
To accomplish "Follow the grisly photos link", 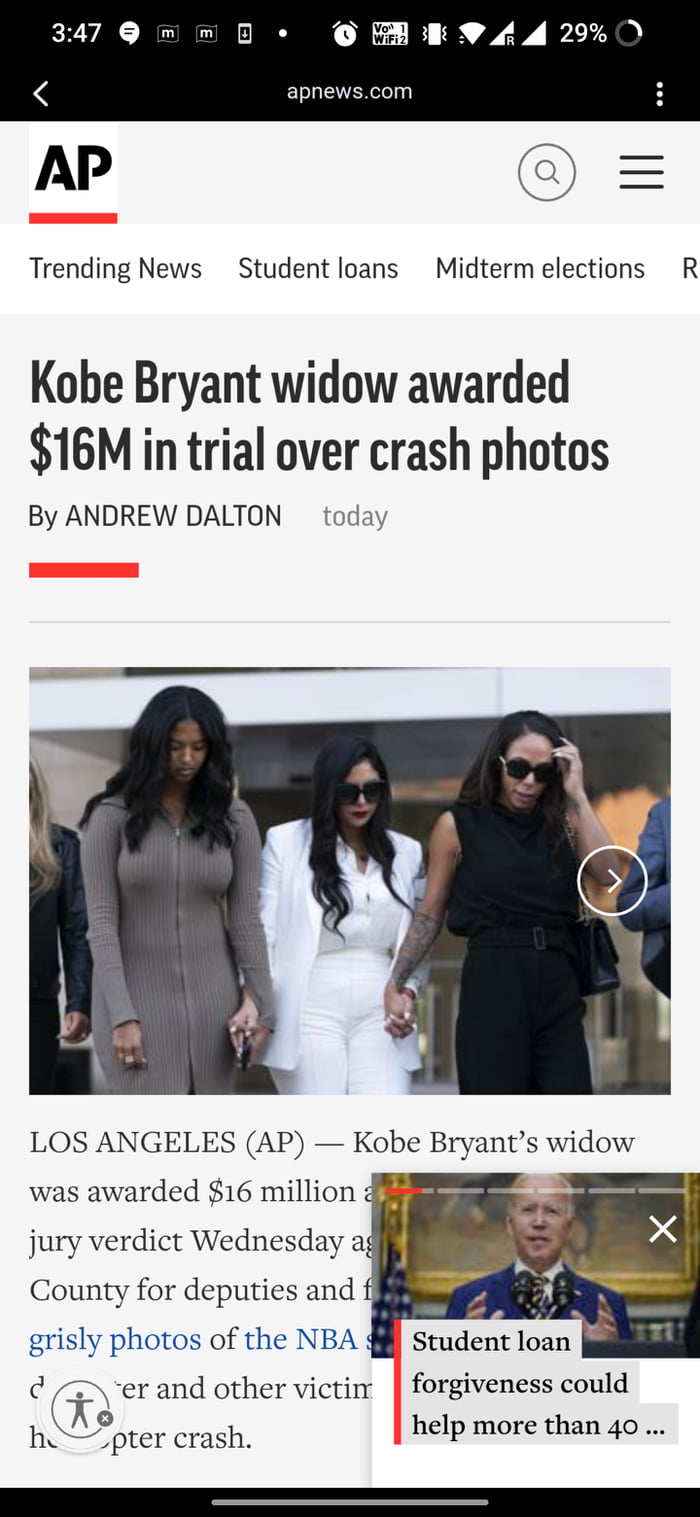I will (115, 1339).
